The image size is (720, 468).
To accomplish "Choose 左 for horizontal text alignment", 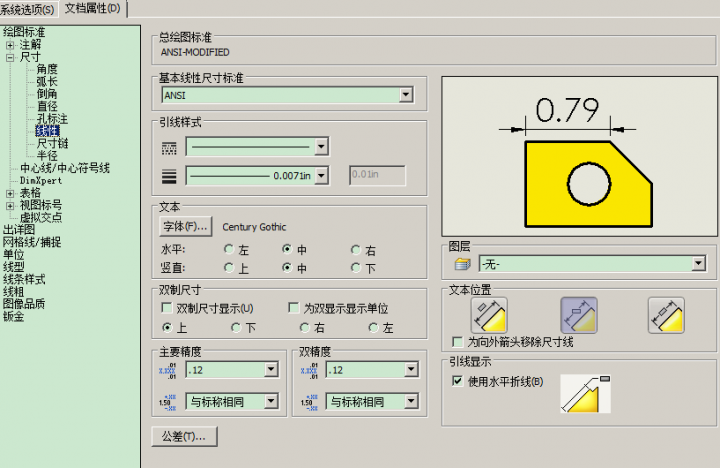I will (229, 249).
